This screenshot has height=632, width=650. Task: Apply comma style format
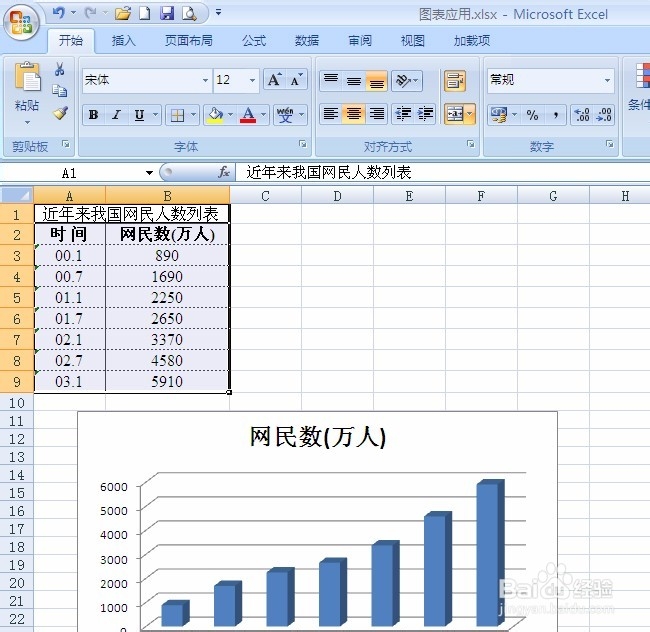[x=555, y=115]
